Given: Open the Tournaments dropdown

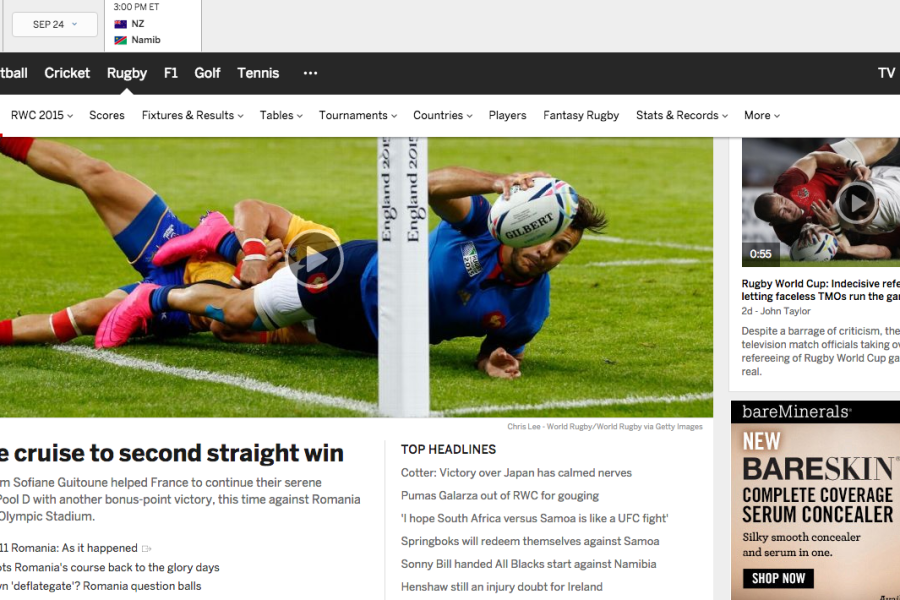Looking at the screenshot, I should (358, 115).
